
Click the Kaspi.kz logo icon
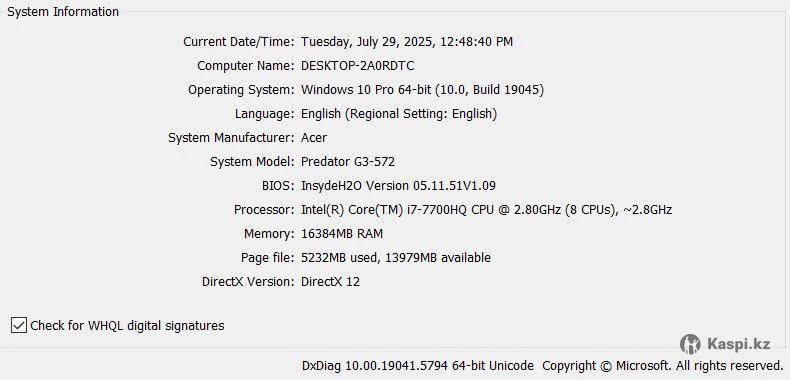[690, 344]
